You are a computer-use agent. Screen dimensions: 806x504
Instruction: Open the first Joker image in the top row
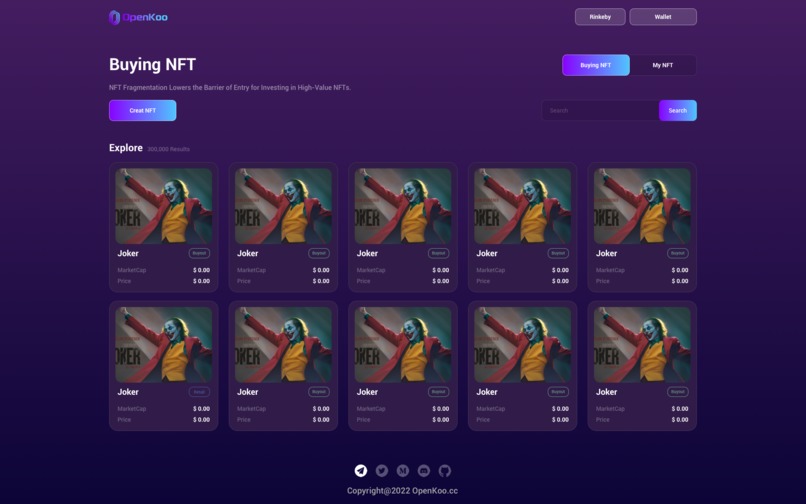(x=163, y=206)
